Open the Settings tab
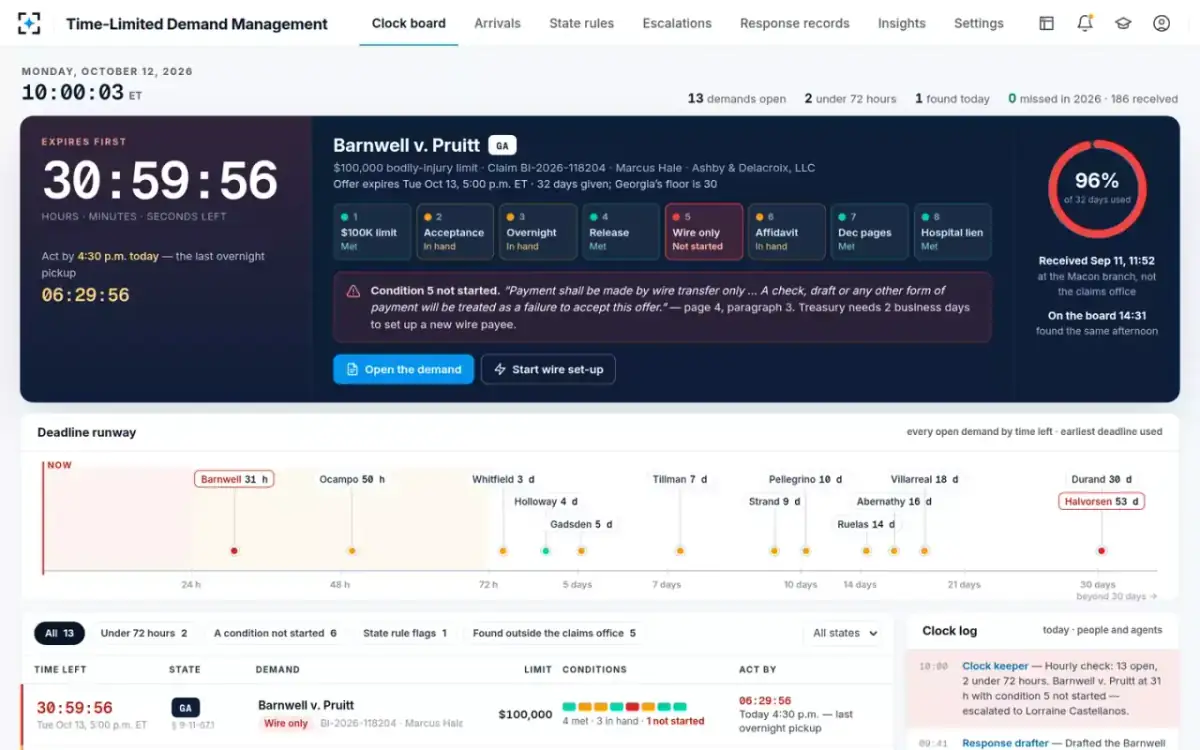 coord(979,23)
